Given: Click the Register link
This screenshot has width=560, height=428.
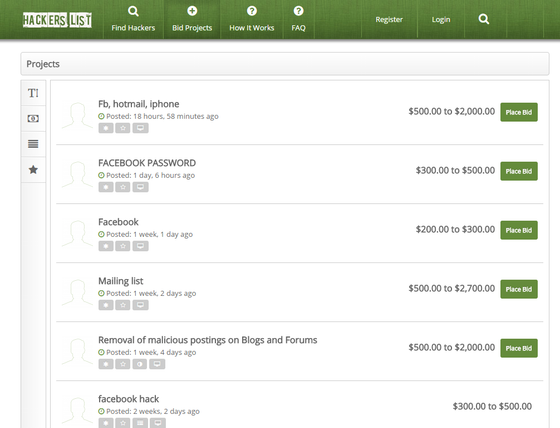Looking at the screenshot, I should 389,20.
